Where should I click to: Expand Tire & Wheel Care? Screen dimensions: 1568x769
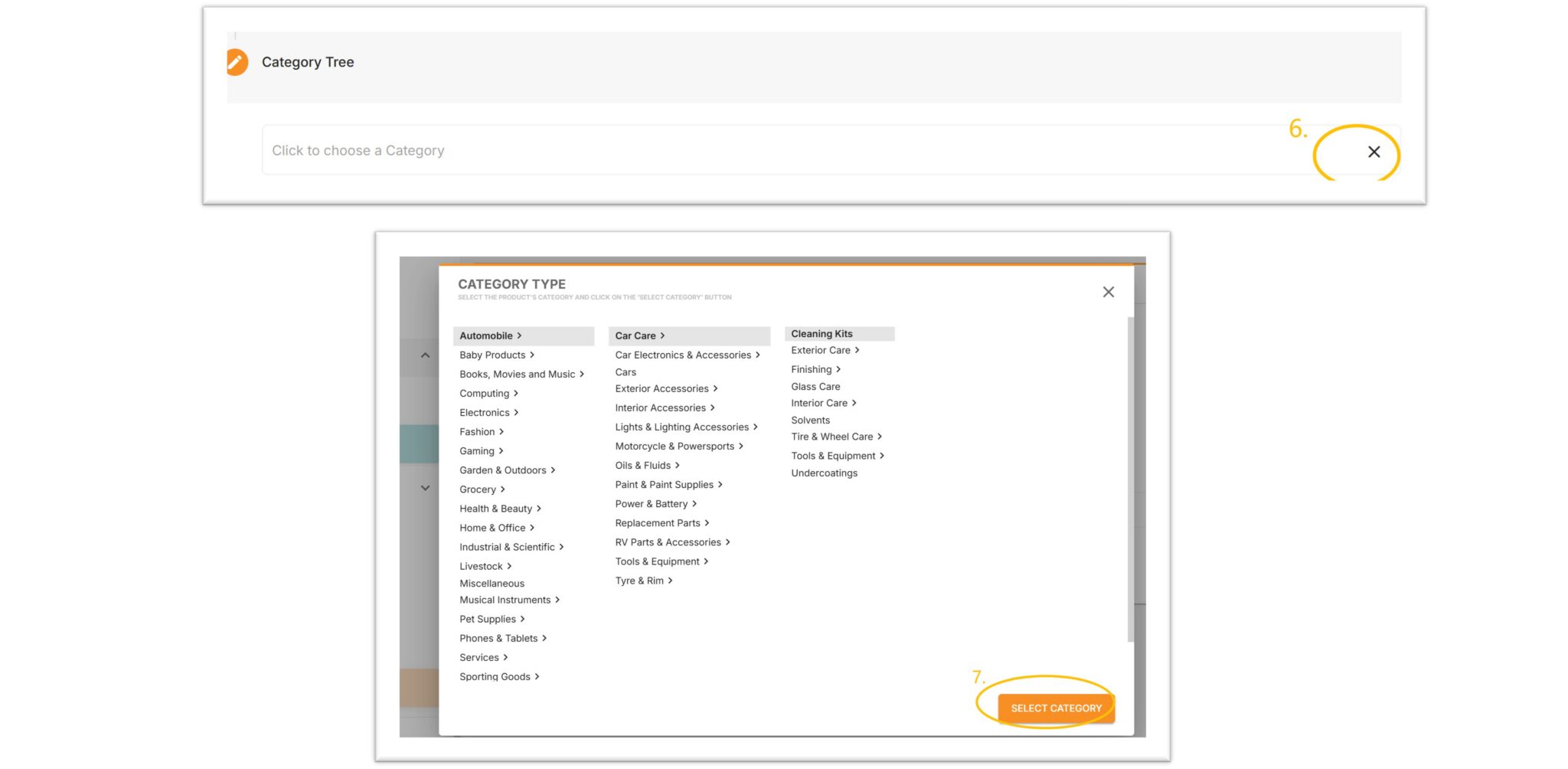pyautogui.click(x=836, y=437)
